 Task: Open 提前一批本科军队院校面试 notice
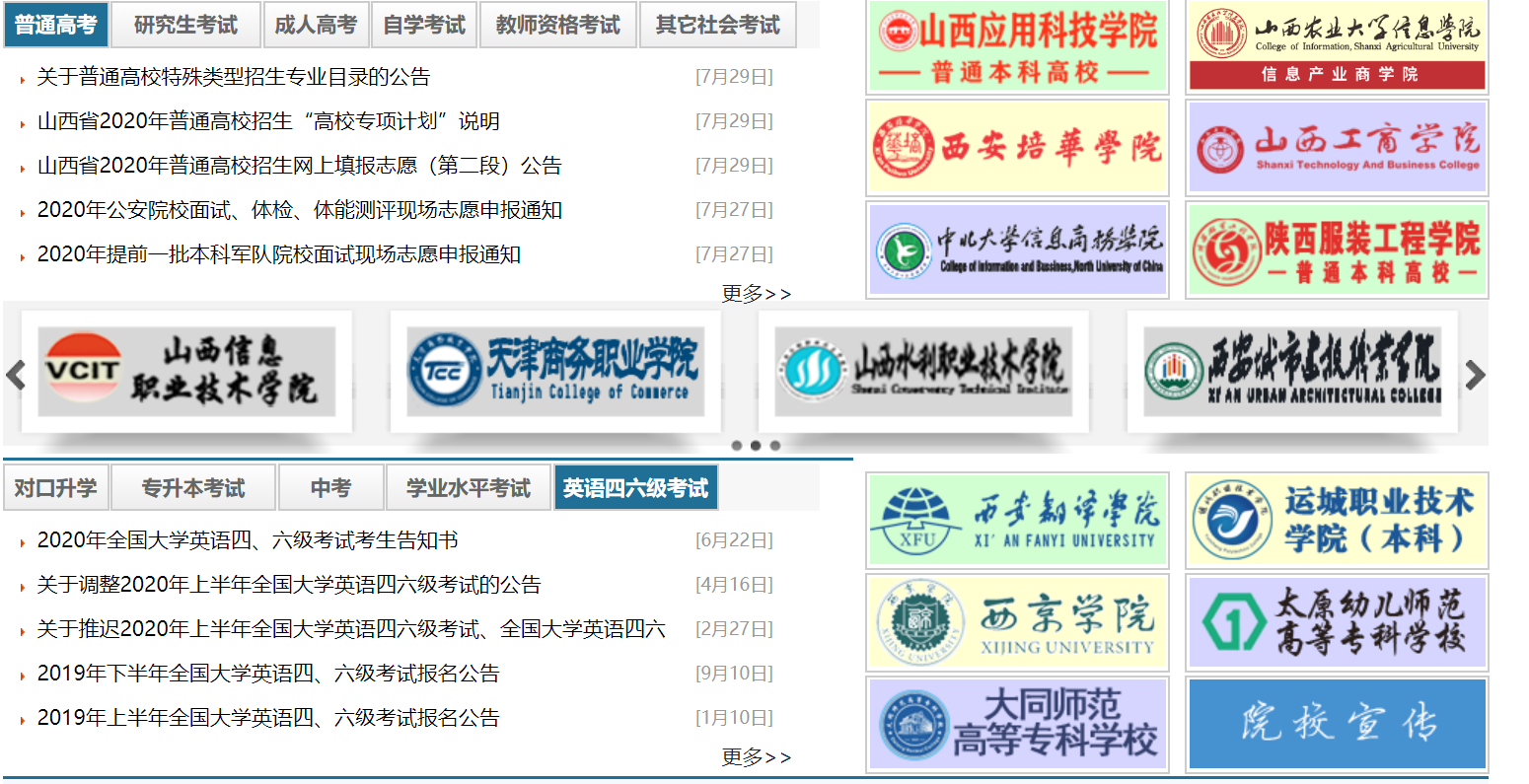[x=279, y=254]
